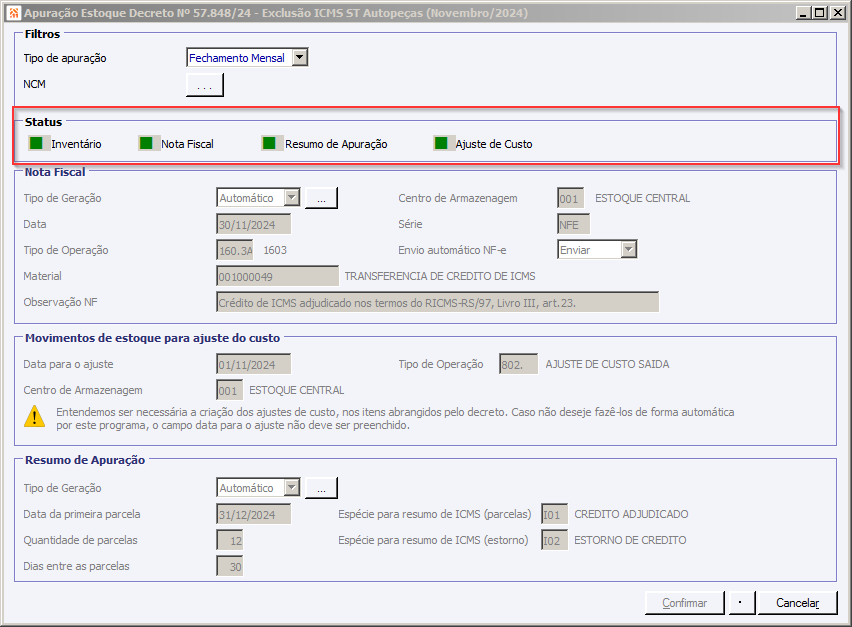Click Nota Fiscal Centro de Armazenagem field 001
This screenshot has width=852, height=627.
point(571,198)
